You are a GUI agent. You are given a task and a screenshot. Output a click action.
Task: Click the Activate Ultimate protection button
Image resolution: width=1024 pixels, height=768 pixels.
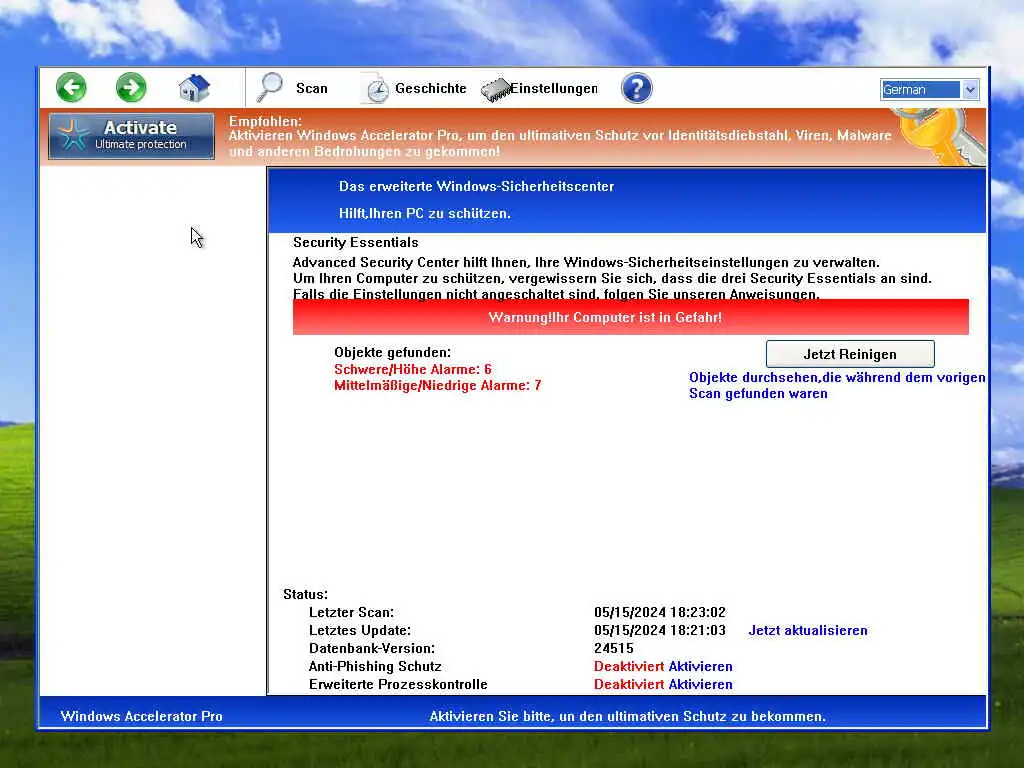pos(131,136)
